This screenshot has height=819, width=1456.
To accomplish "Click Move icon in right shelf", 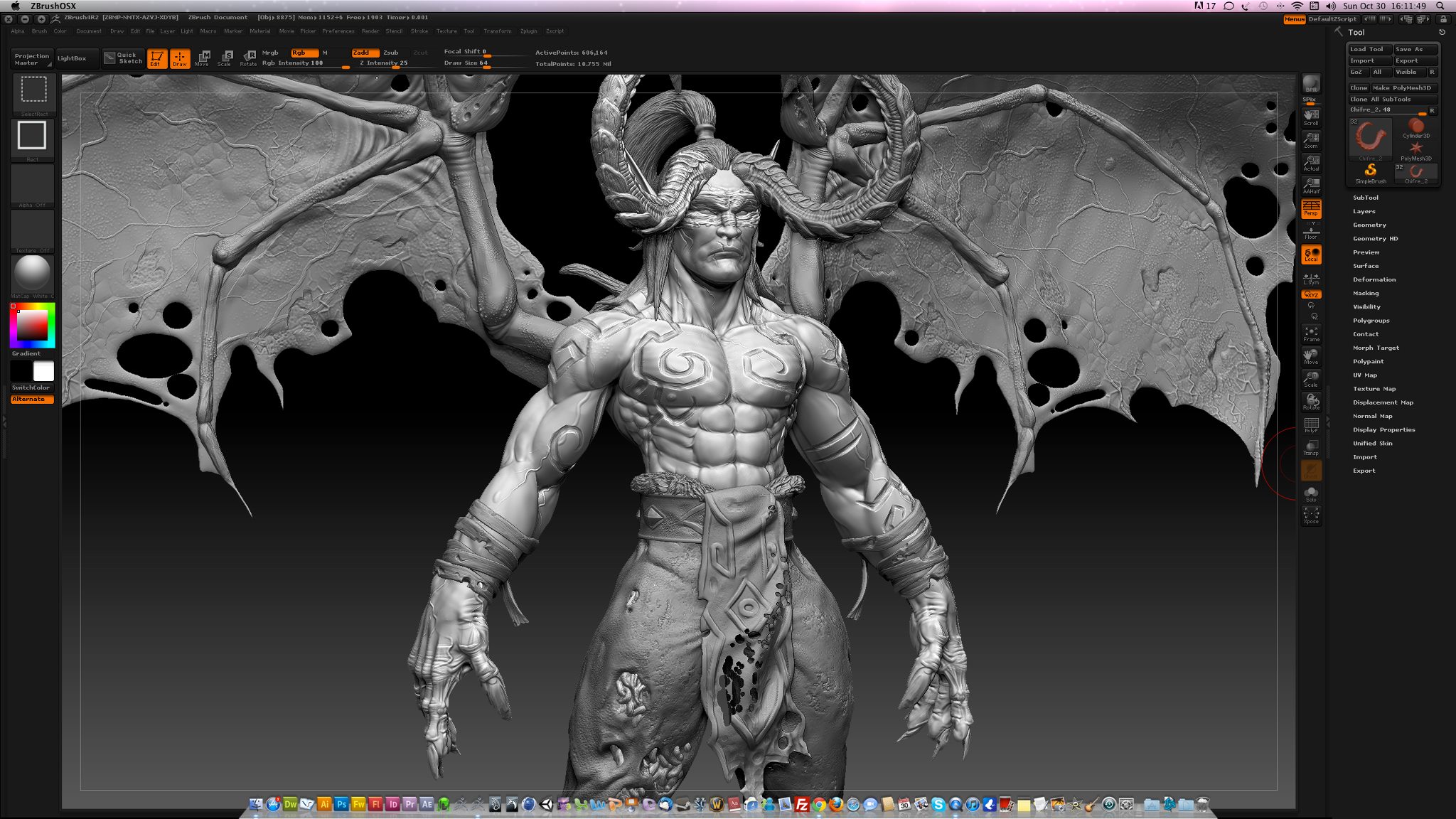I will click(x=1311, y=357).
